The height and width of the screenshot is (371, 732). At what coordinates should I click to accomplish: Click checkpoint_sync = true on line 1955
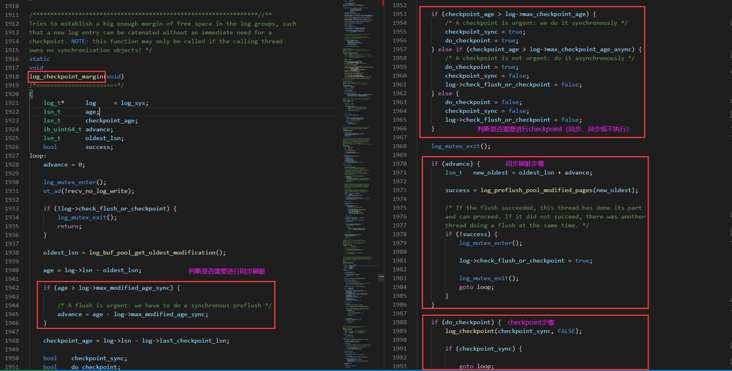coord(485,32)
